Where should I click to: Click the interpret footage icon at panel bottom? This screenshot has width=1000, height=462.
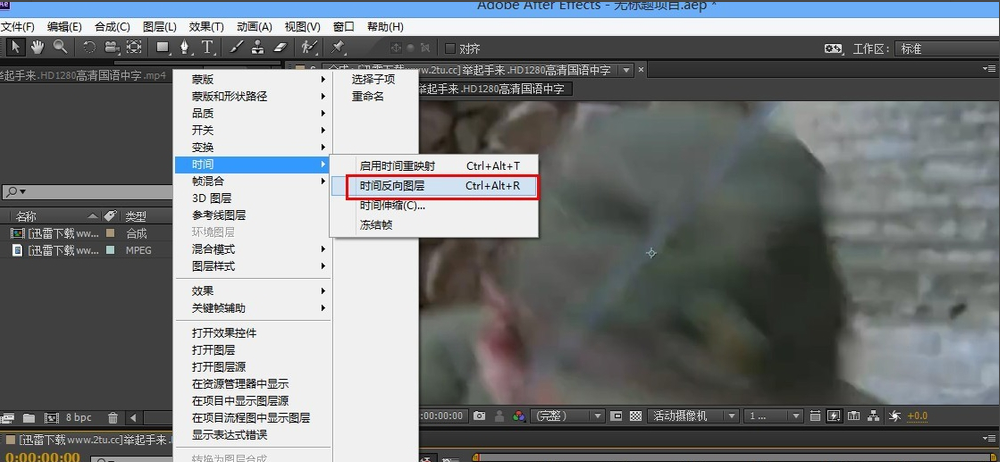point(6,419)
